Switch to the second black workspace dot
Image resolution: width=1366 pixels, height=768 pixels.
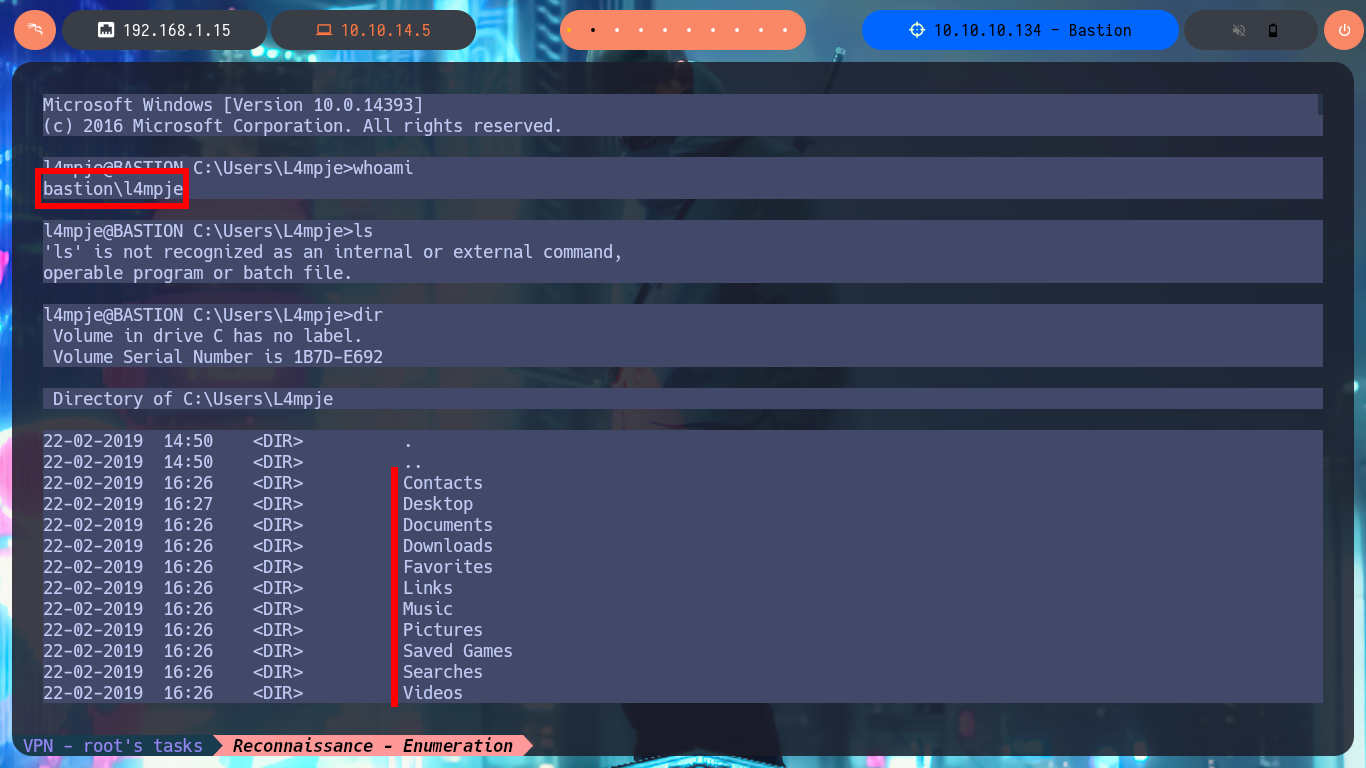(593, 30)
